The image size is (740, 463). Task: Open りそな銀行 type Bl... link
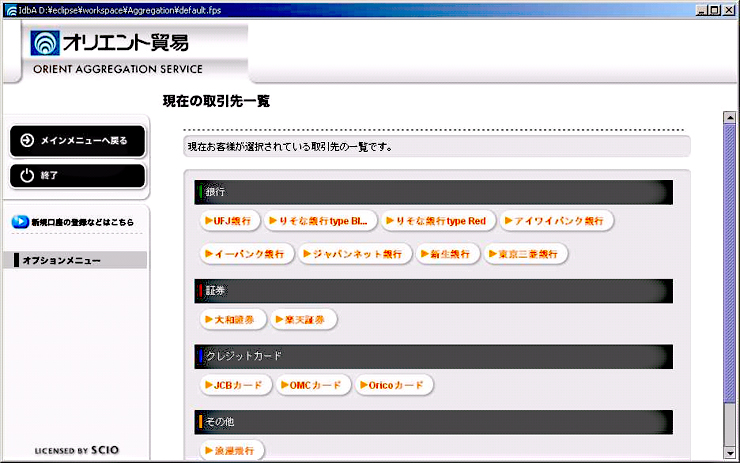[320, 221]
